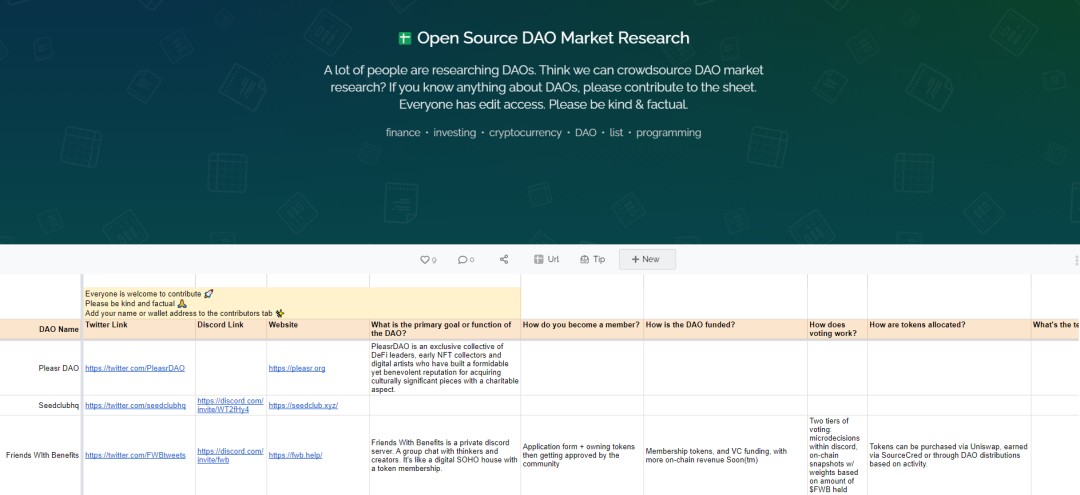Select the Friends With Benefits description cell
Screen dimensions: 1080x495
(x=445, y=455)
